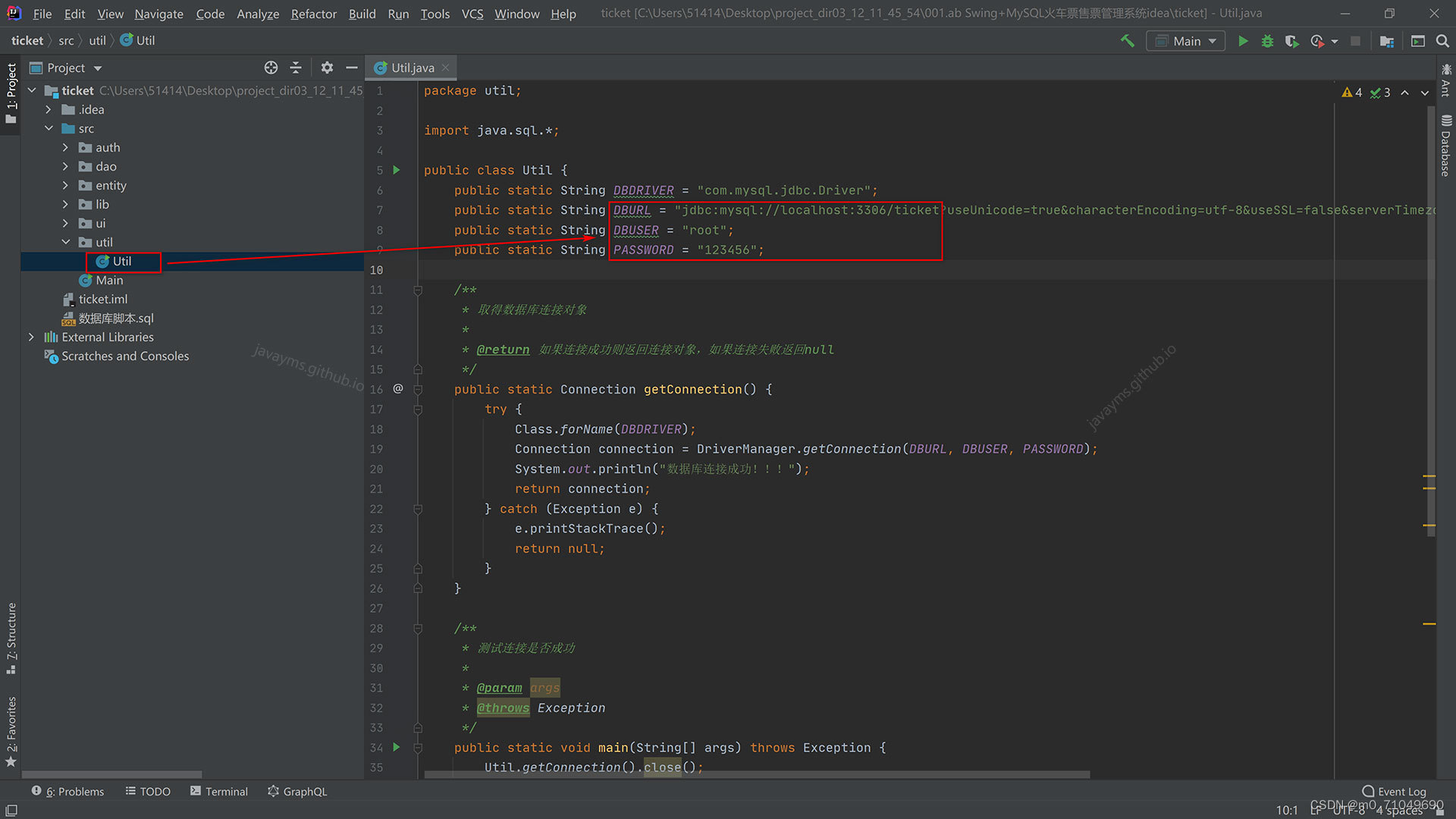Collapse all with the Project panel icon
Image resolution: width=1456 pixels, height=819 pixels.
[x=296, y=67]
